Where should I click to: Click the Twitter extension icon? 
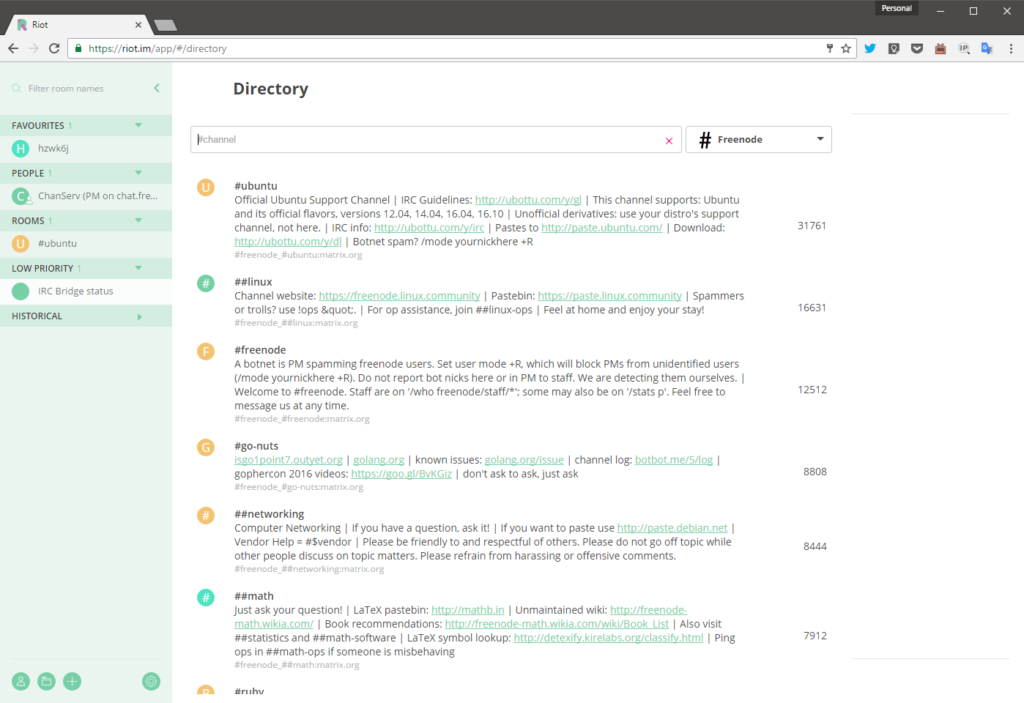tap(870, 48)
